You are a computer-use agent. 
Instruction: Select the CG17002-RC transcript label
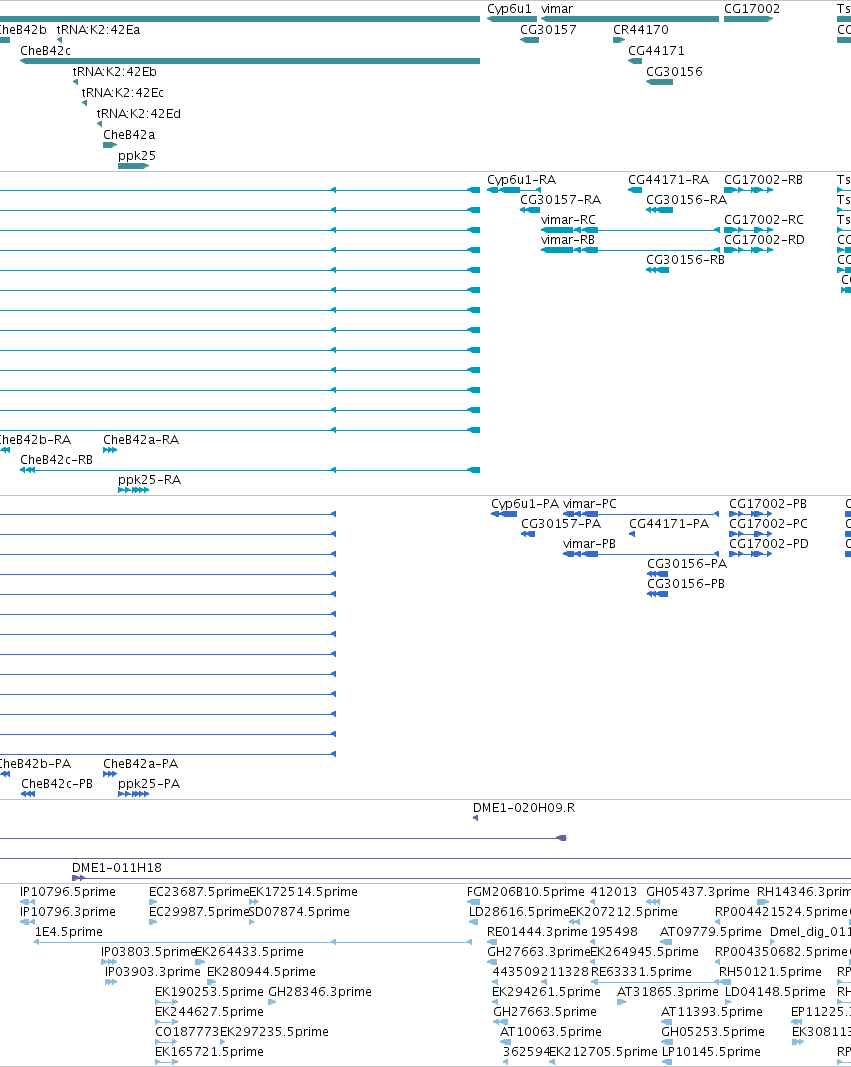click(764, 220)
